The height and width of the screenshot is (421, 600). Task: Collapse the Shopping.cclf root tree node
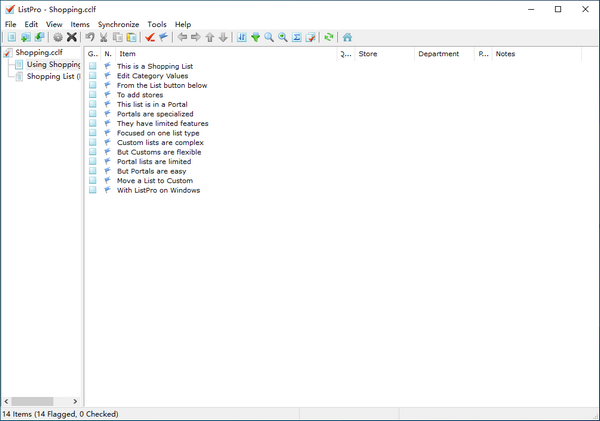[x=8, y=53]
